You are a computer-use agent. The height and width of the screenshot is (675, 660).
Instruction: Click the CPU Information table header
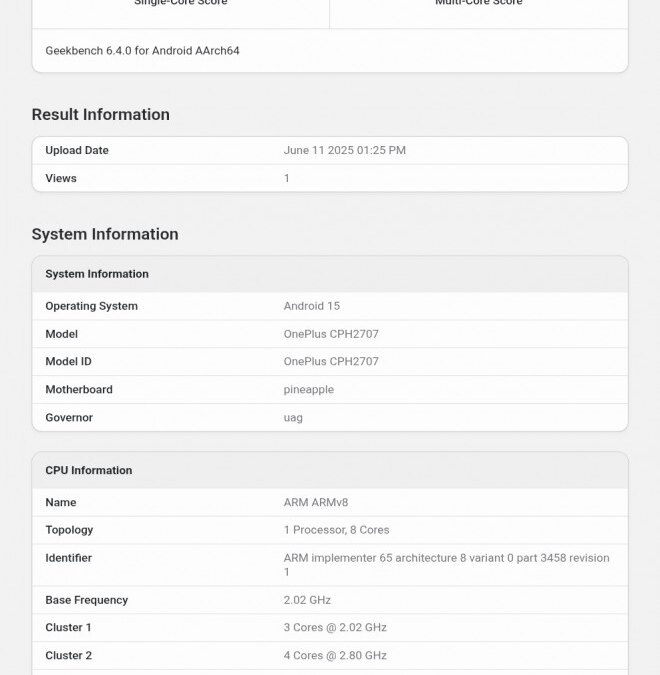[x=89, y=471]
